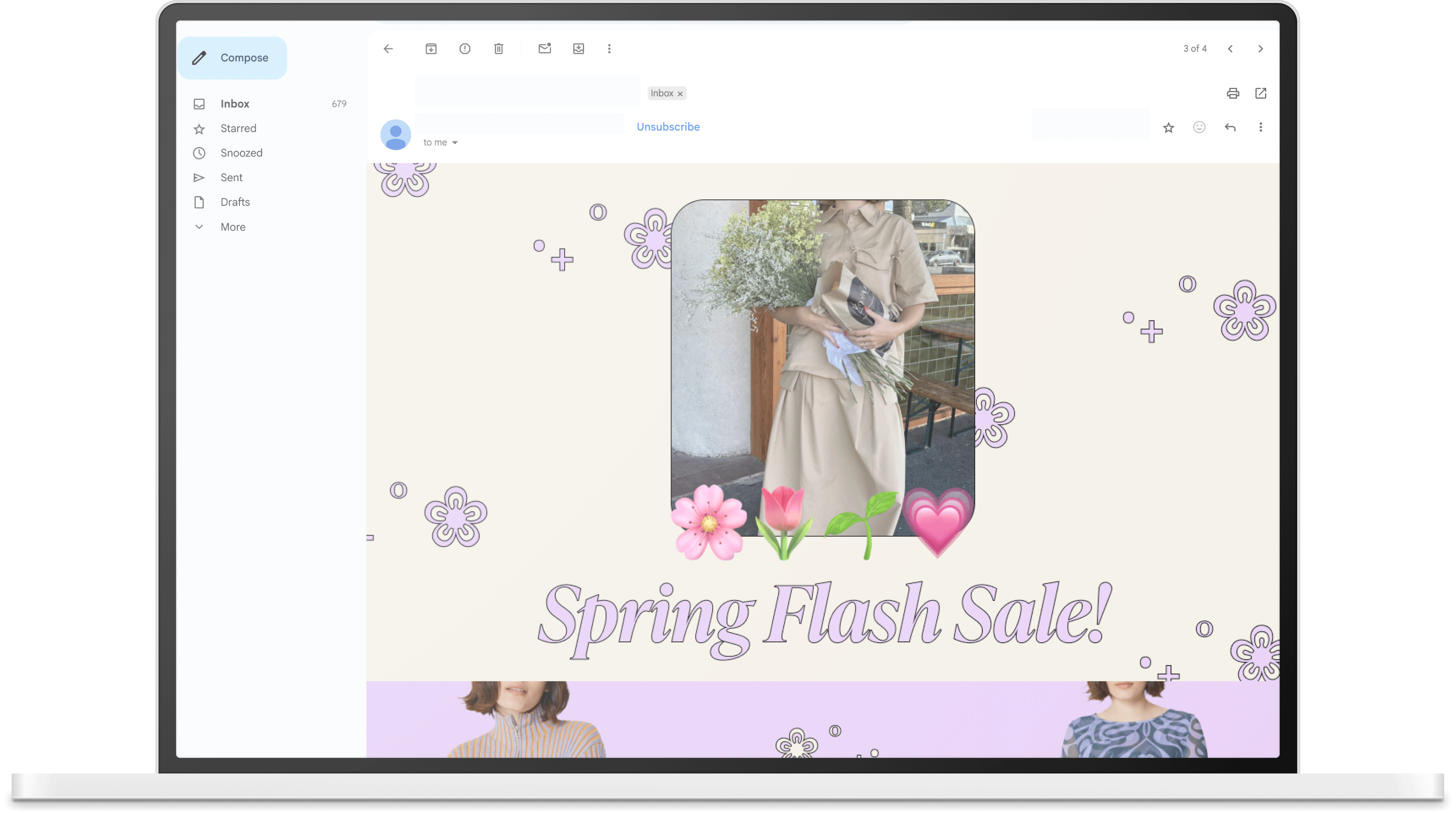Open toolbar more options menu
This screenshot has height=813, width=1456.
[x=609, y=49]
